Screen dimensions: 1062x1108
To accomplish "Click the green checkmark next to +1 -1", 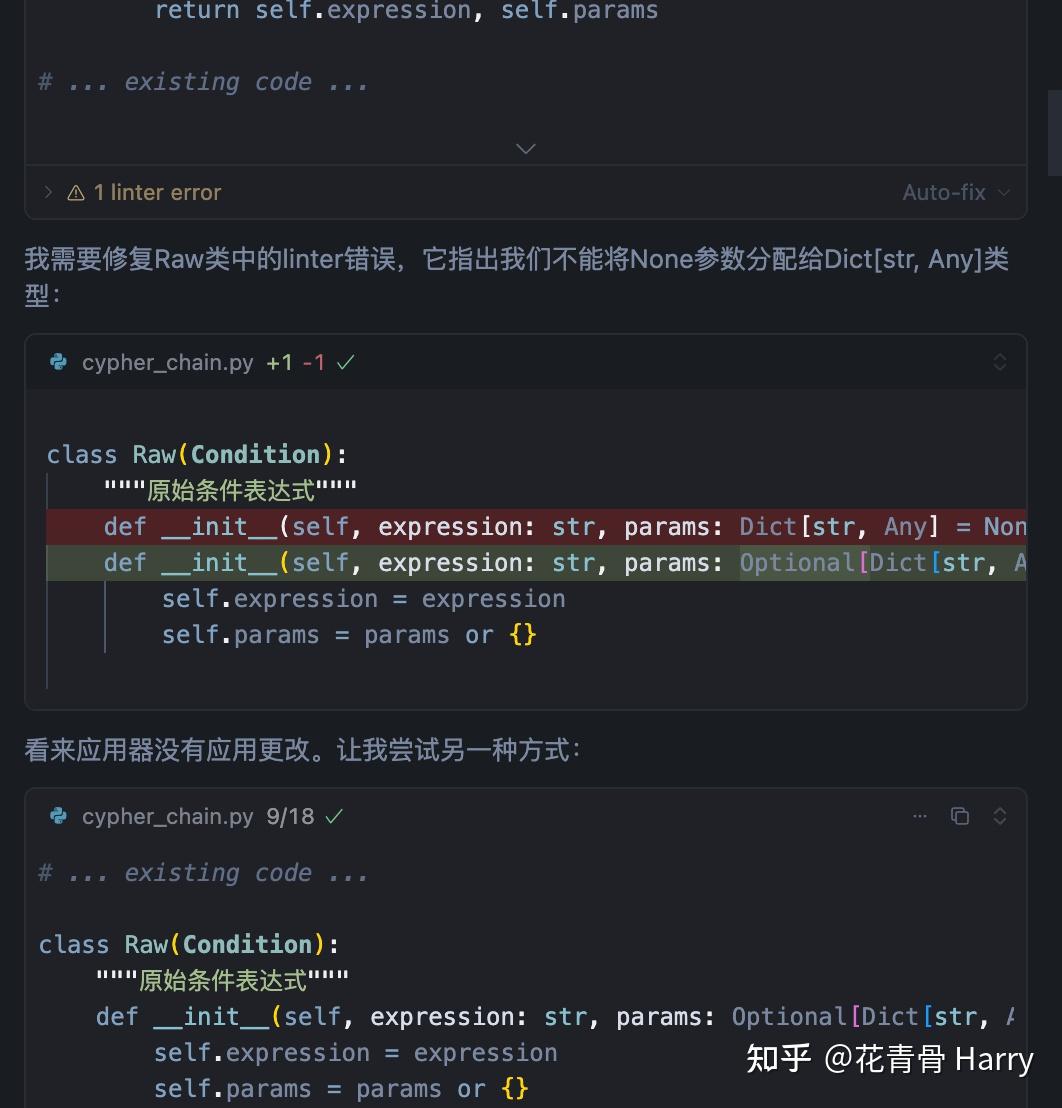I will tap(346, 362).
